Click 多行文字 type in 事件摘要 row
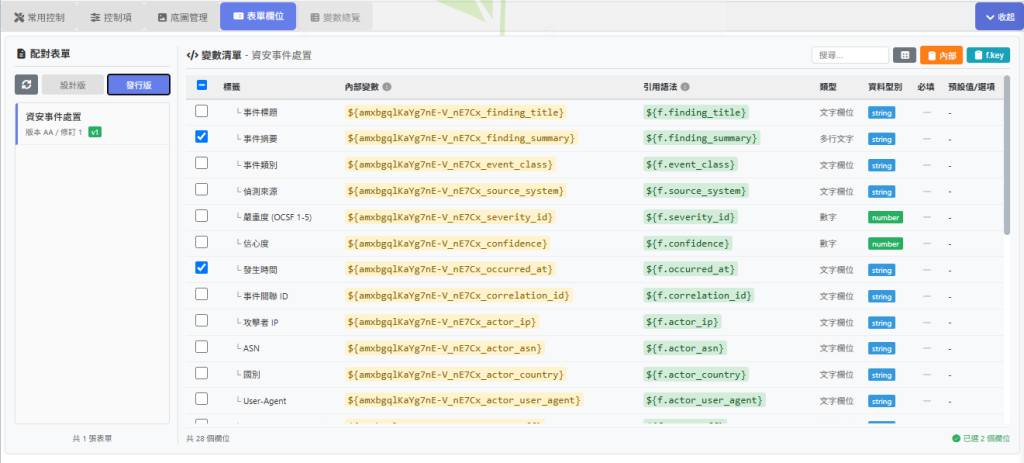This screenshot has width=1024, height=463. [837, 138]
